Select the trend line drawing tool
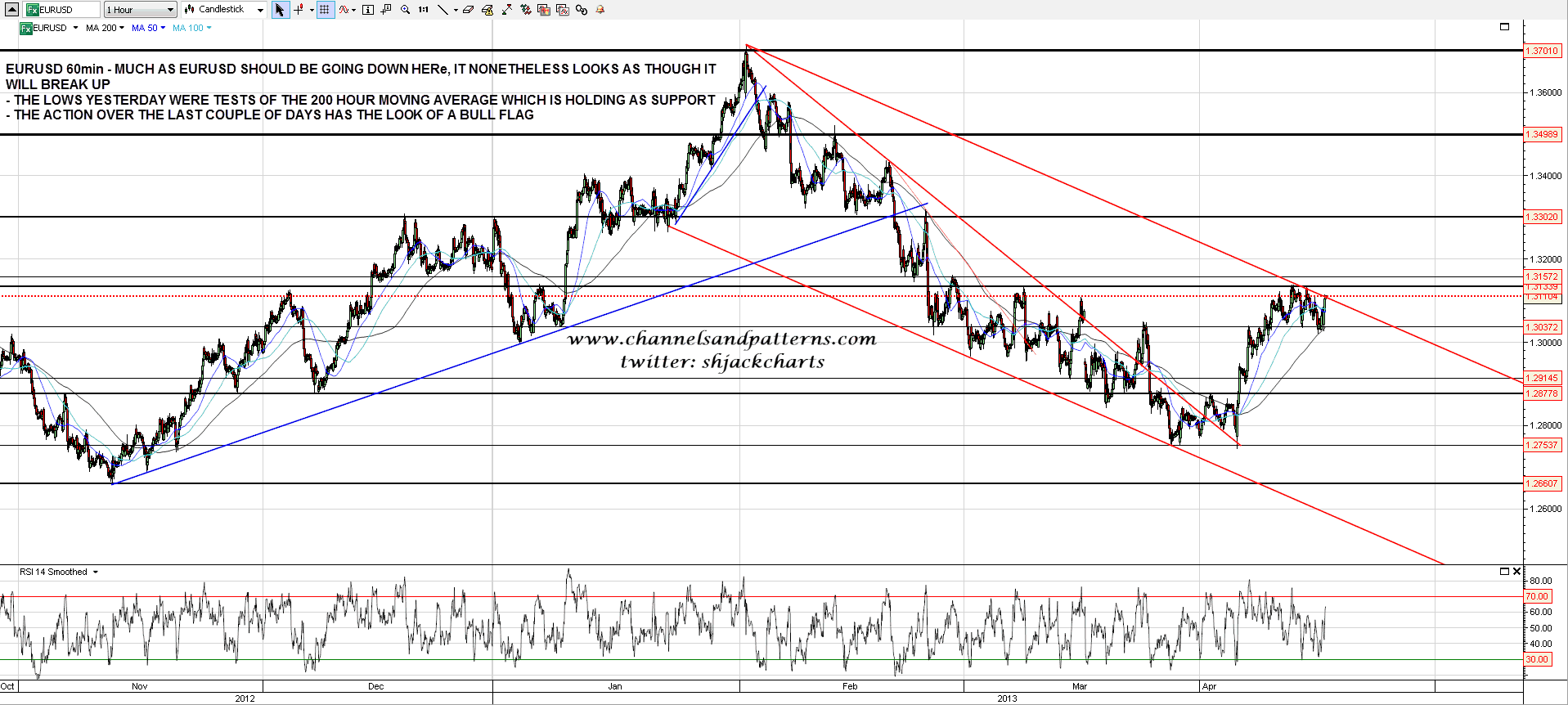Image resolution: width=1568 pixels, height=705 pixels. tap(443, 10)
